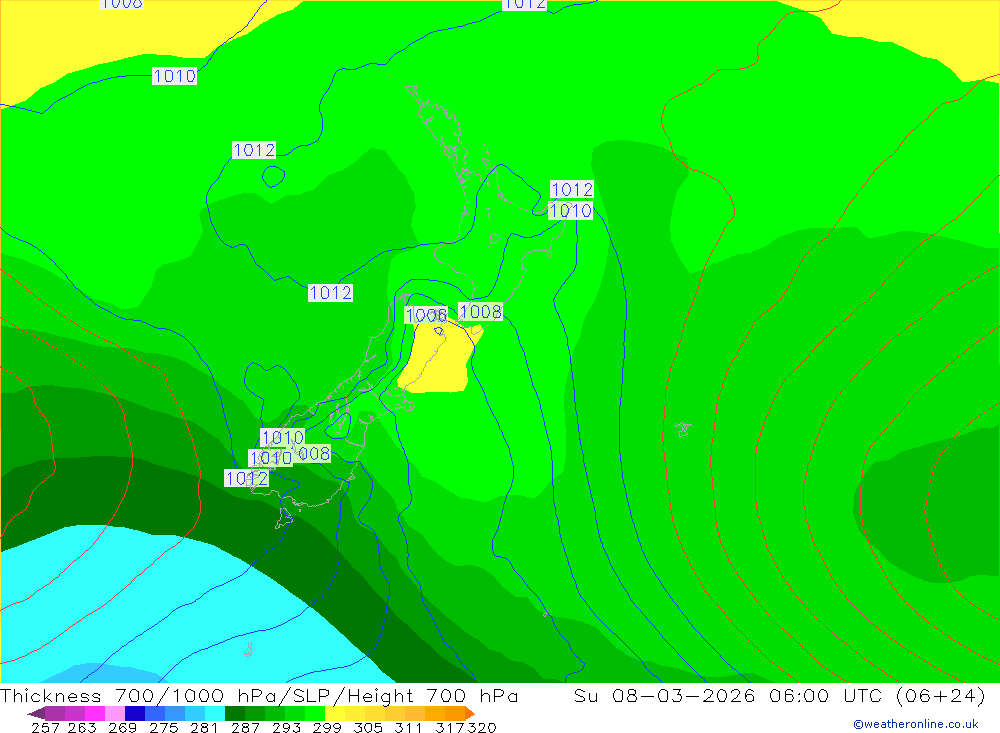The image size is (1000, 733).
Task: Click the 1012 label directly above the 1010 label east of North Island
Action: [571, 189]
